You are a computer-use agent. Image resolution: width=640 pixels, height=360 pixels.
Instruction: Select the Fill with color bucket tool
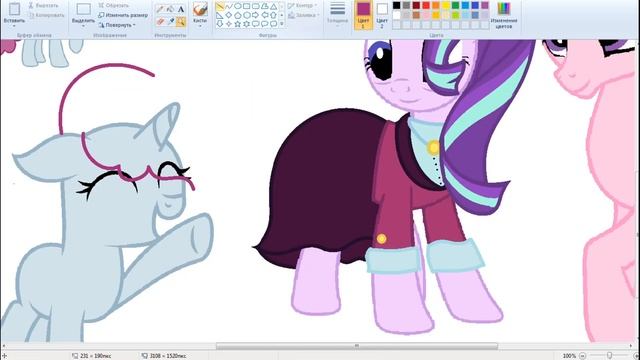pyautogui.click(x=170, y=9)
